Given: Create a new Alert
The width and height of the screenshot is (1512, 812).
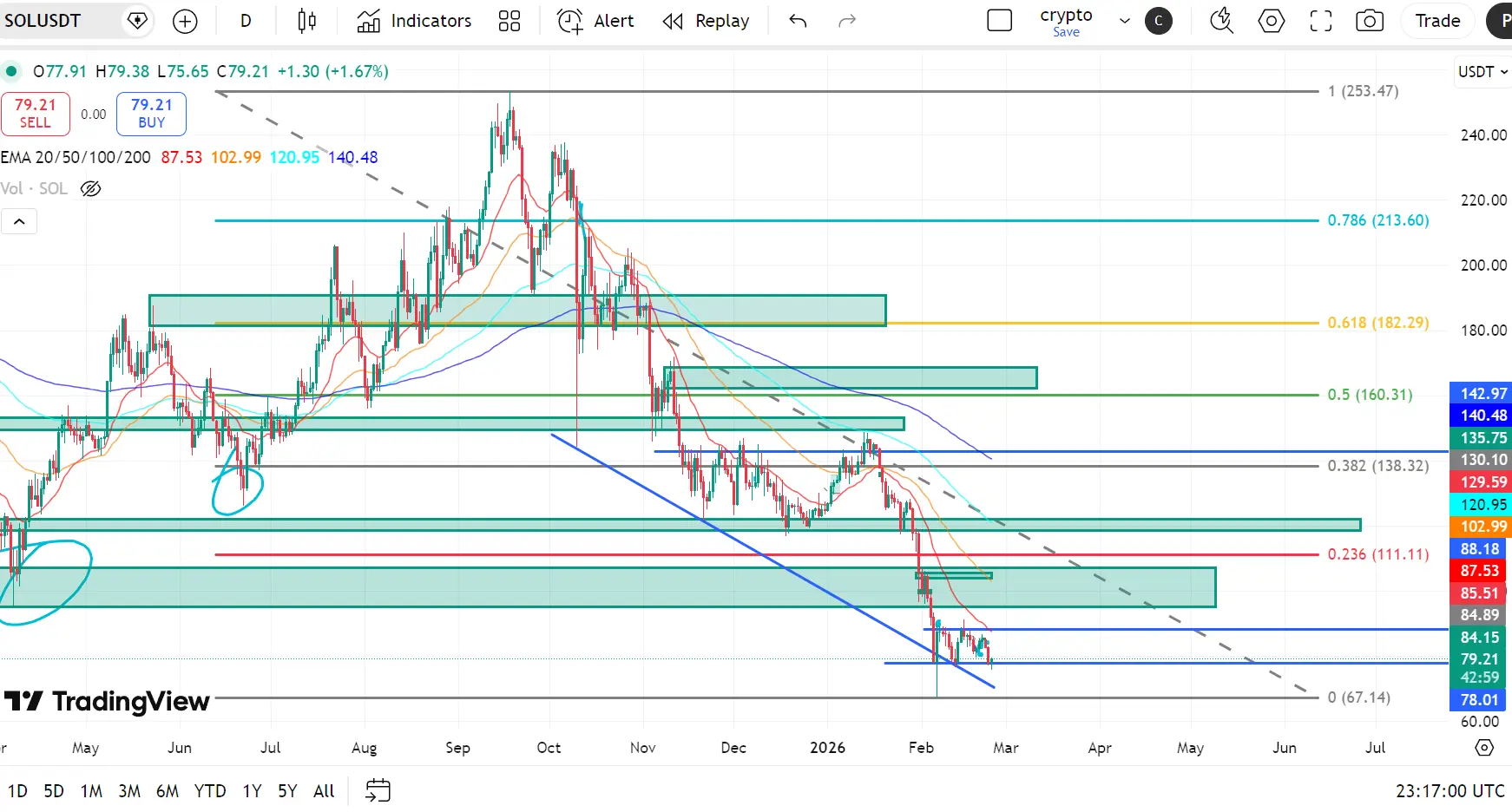Looking at the screenshot, I should (595, 21).
